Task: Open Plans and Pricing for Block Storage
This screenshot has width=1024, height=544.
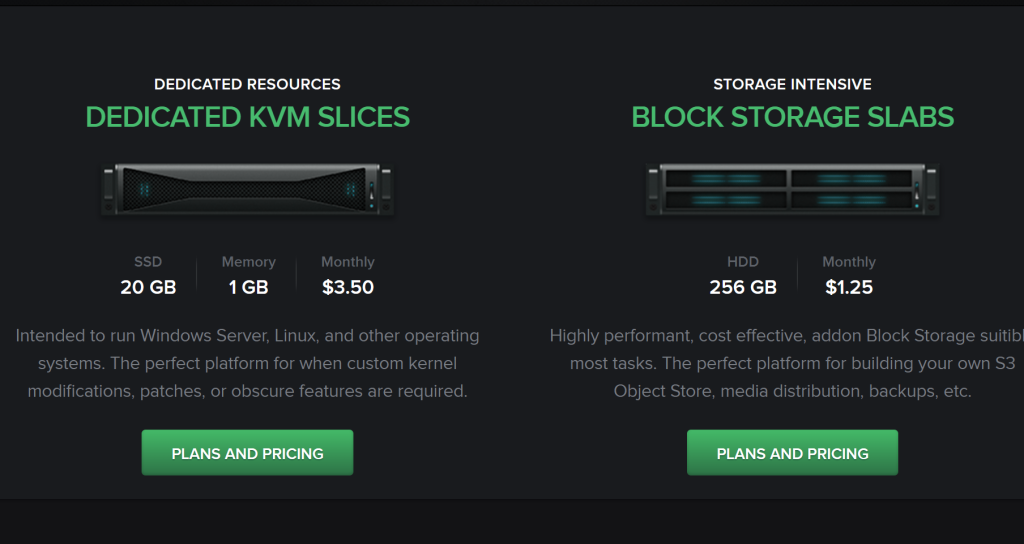Action: tap(792, 453)
